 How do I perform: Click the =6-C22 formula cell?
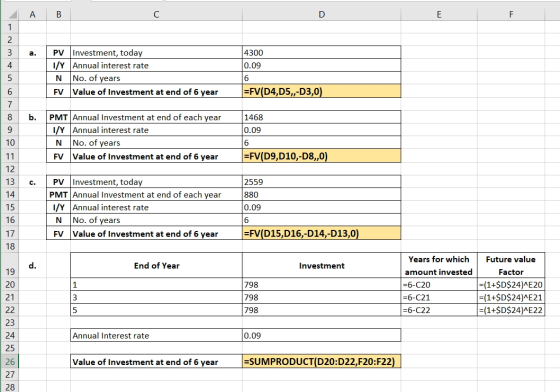coord(439,310)
